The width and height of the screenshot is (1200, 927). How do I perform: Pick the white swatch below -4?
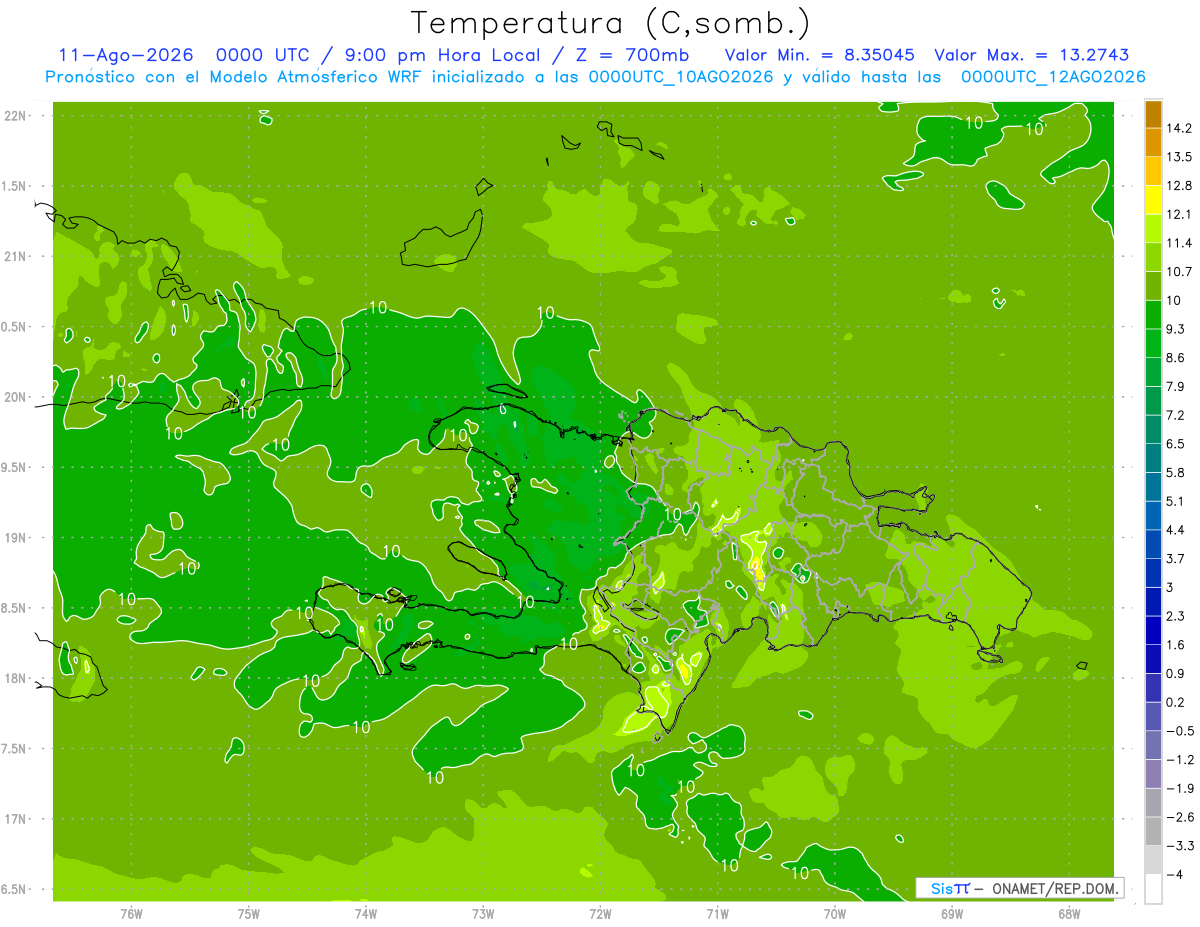[x=1153, y=889]
